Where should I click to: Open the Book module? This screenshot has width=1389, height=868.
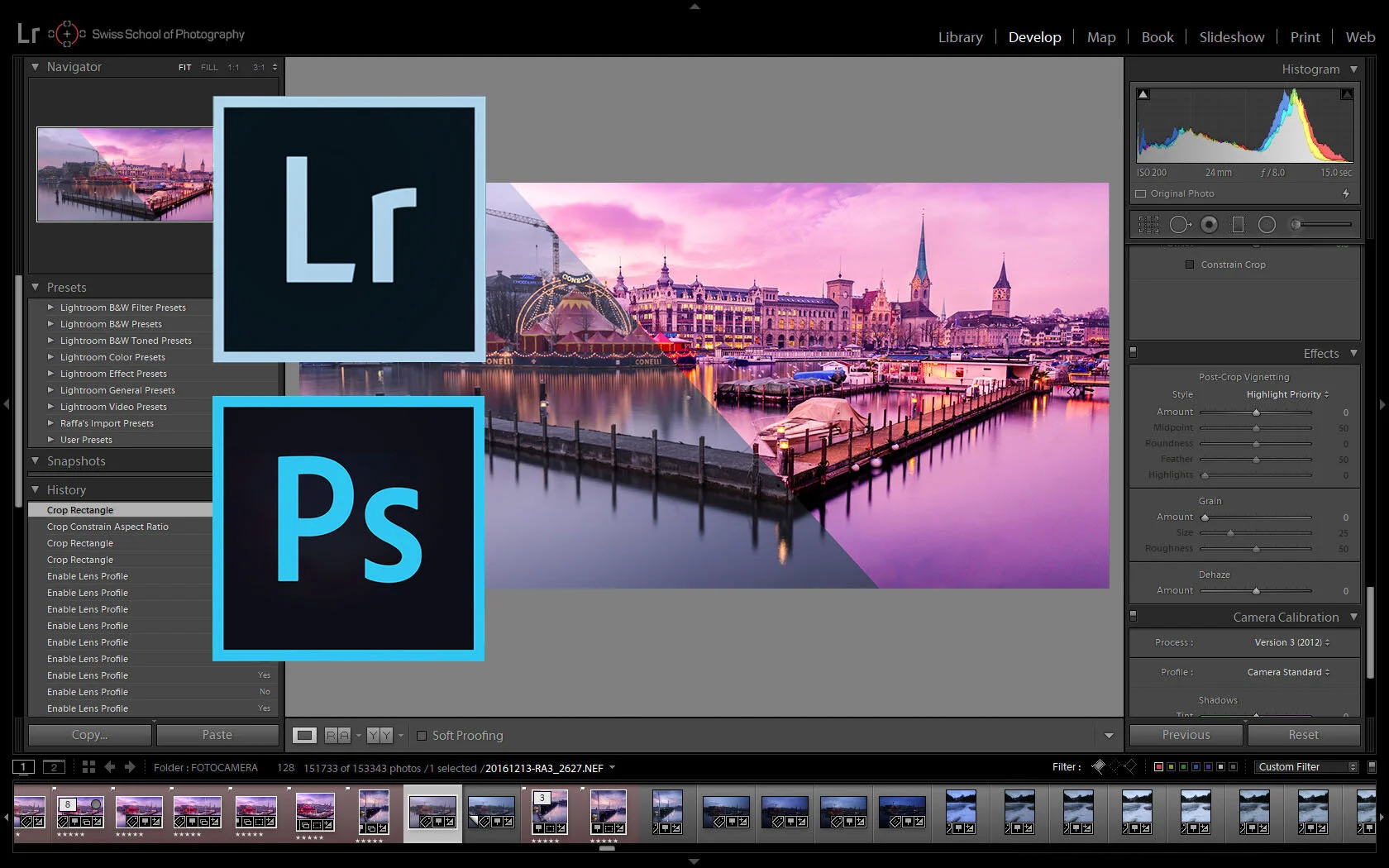coord(1157,37)
